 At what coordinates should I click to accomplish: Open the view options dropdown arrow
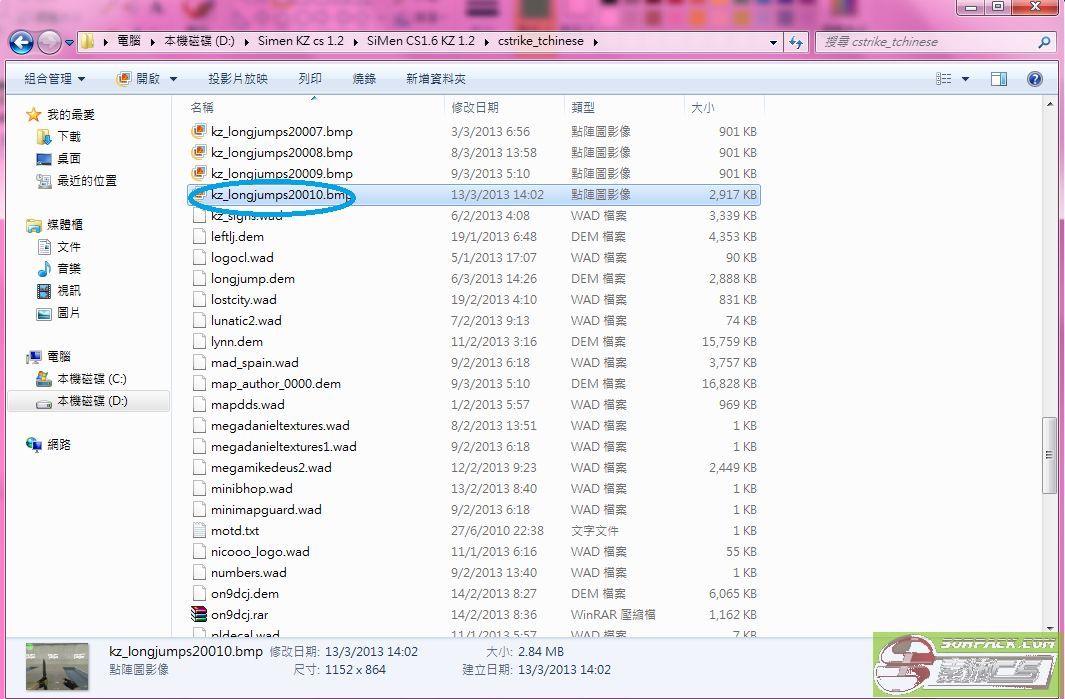(965, 79)
